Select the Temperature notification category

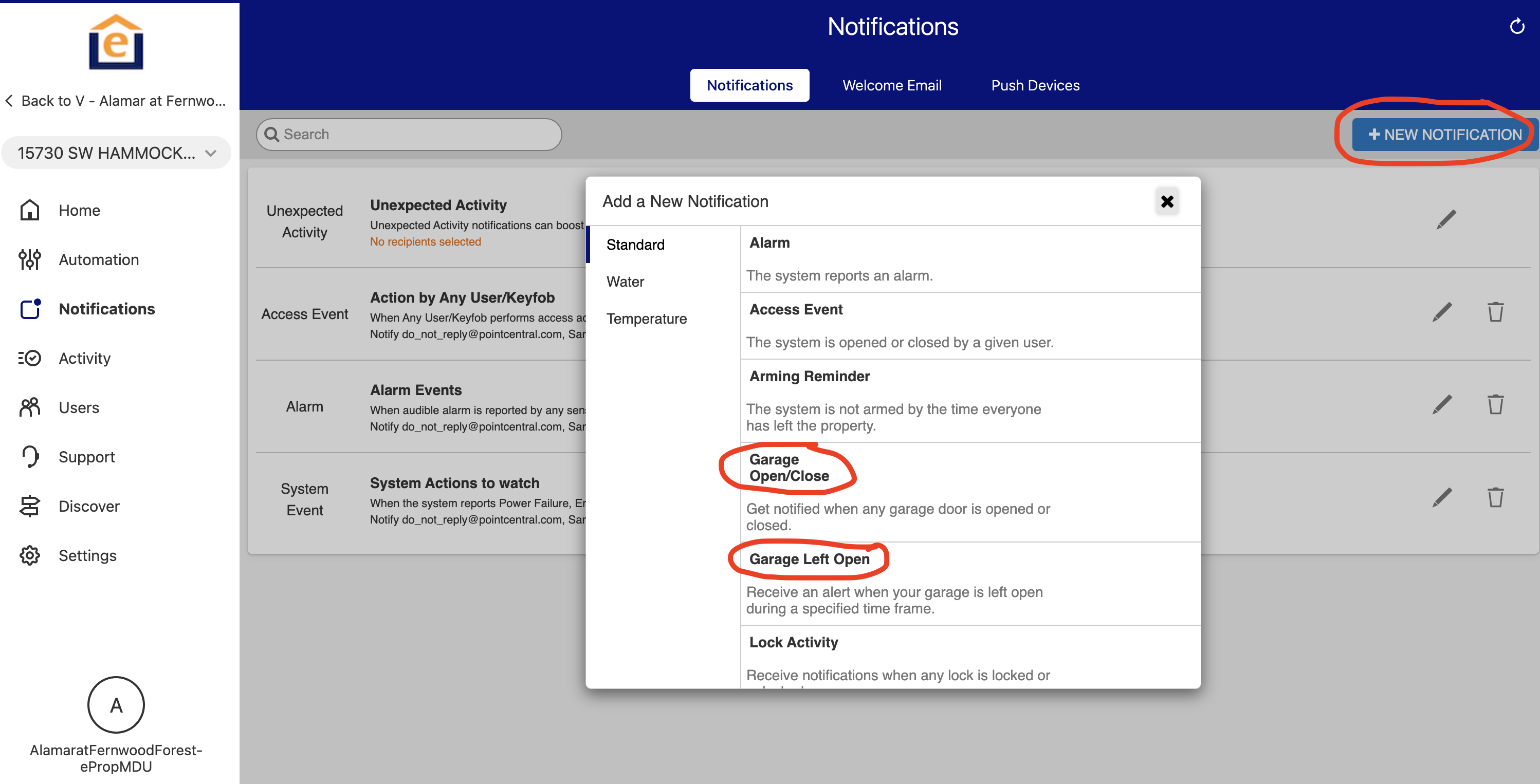(x=646, y=319)
